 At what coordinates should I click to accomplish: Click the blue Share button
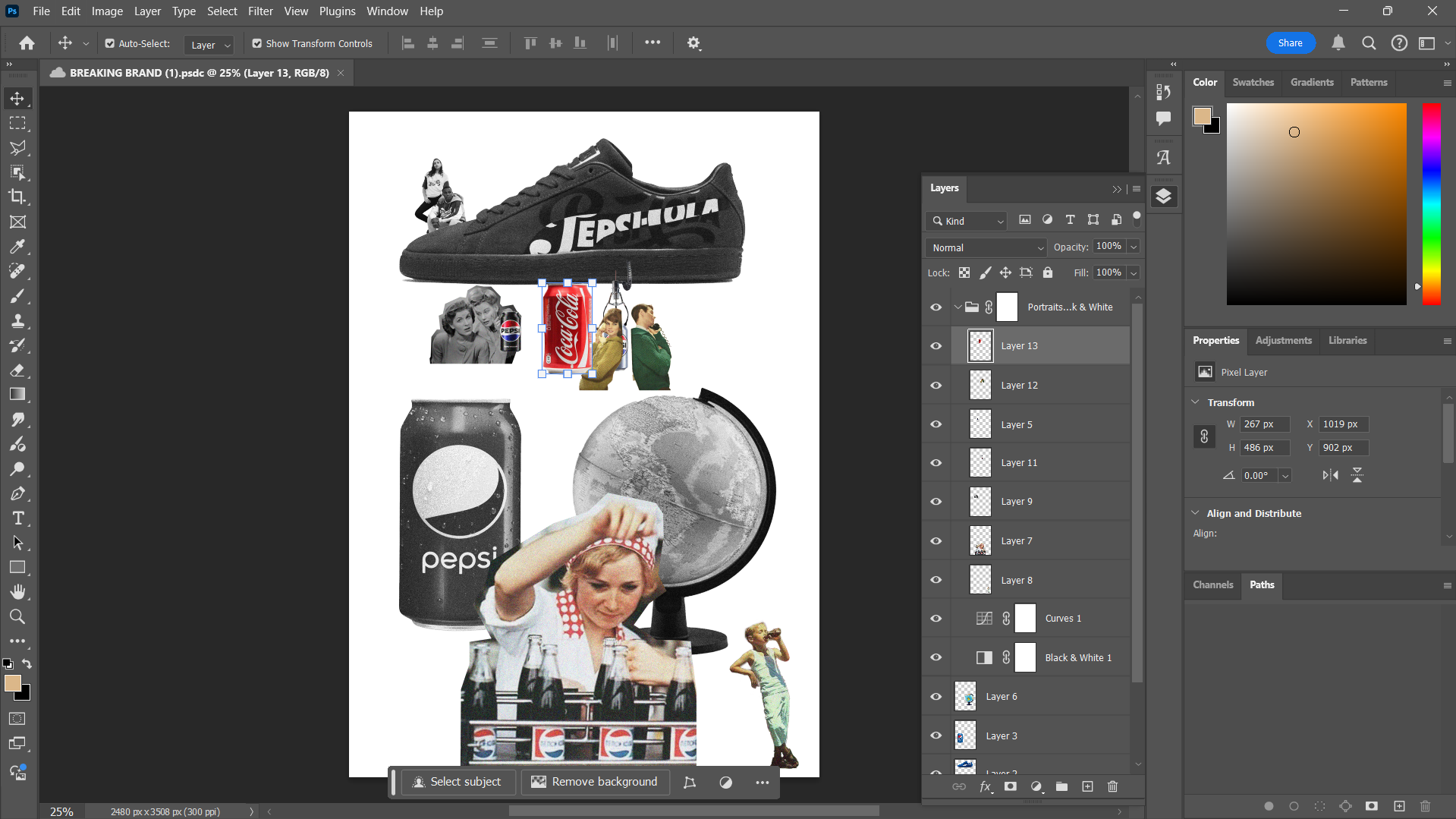pos(1290,43)
